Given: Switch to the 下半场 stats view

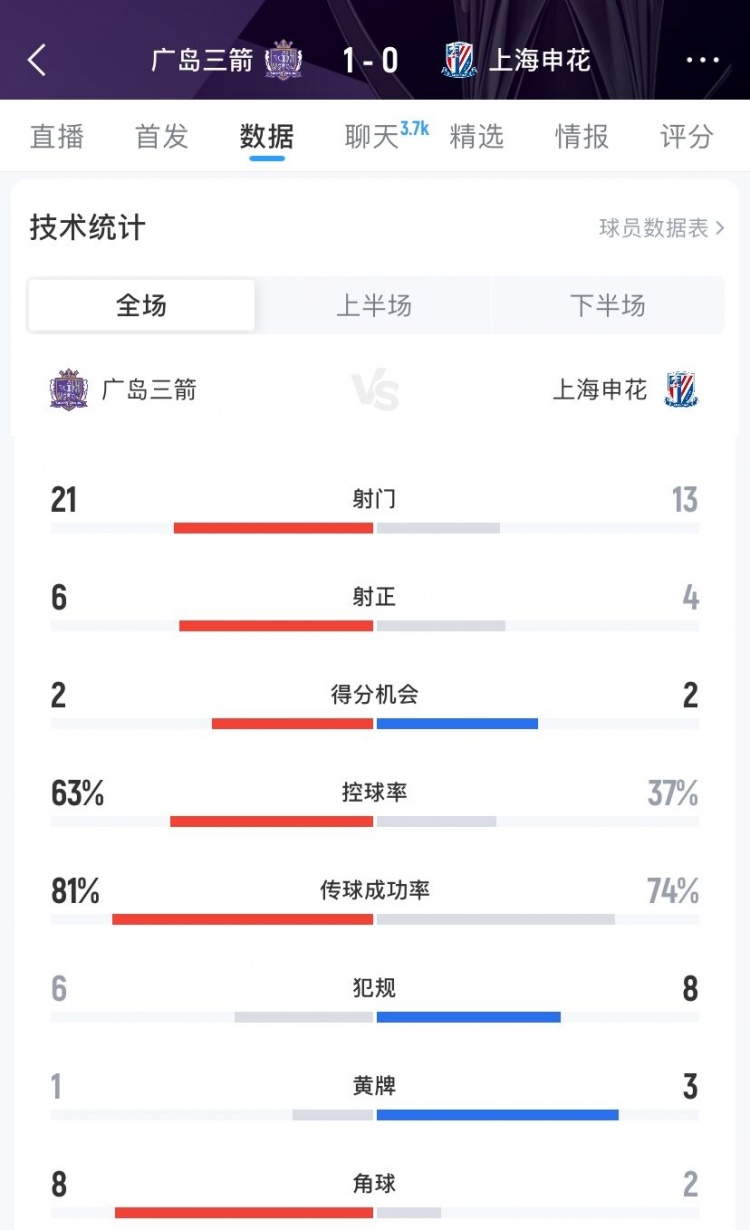Looking at the screenshot, I should [607, 305].
